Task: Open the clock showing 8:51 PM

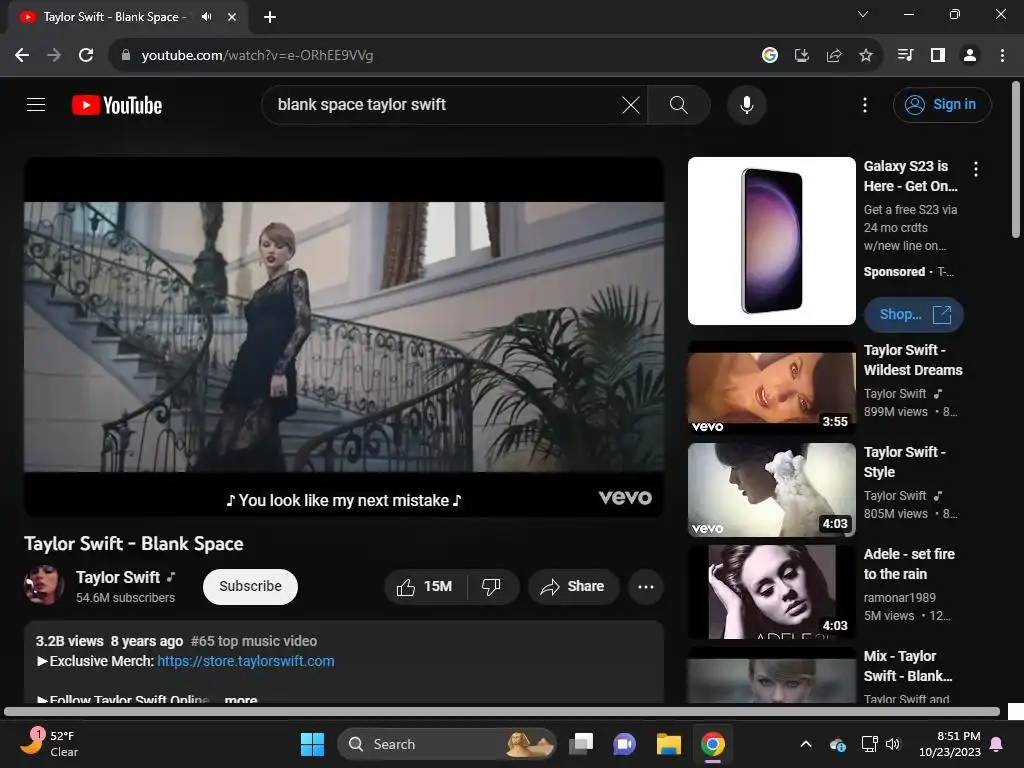Action: (950, 744)
